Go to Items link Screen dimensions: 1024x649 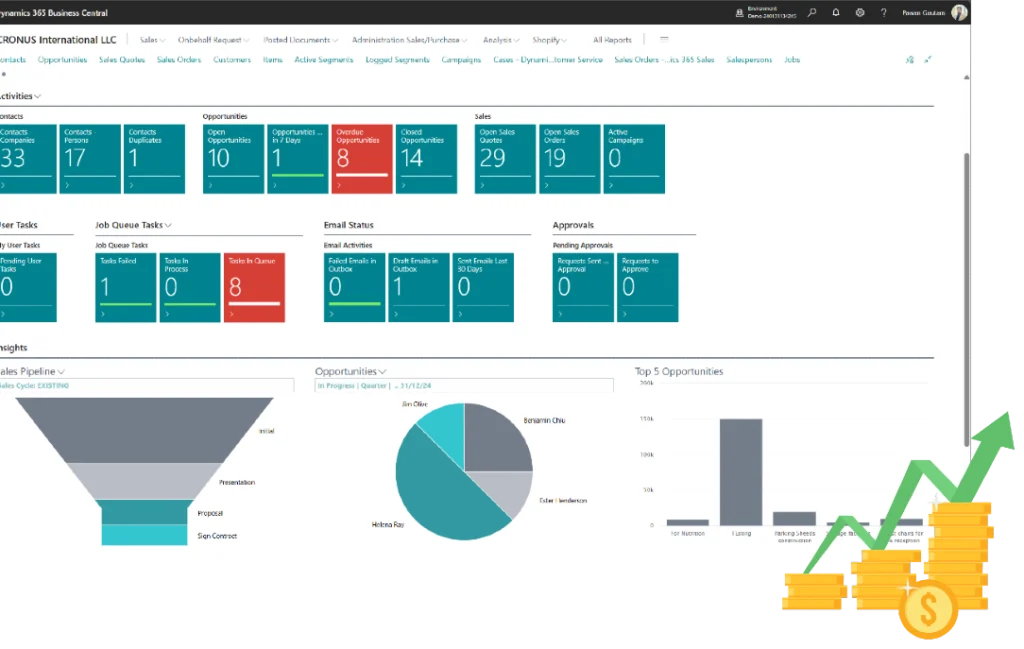click(x=272, y=59)
